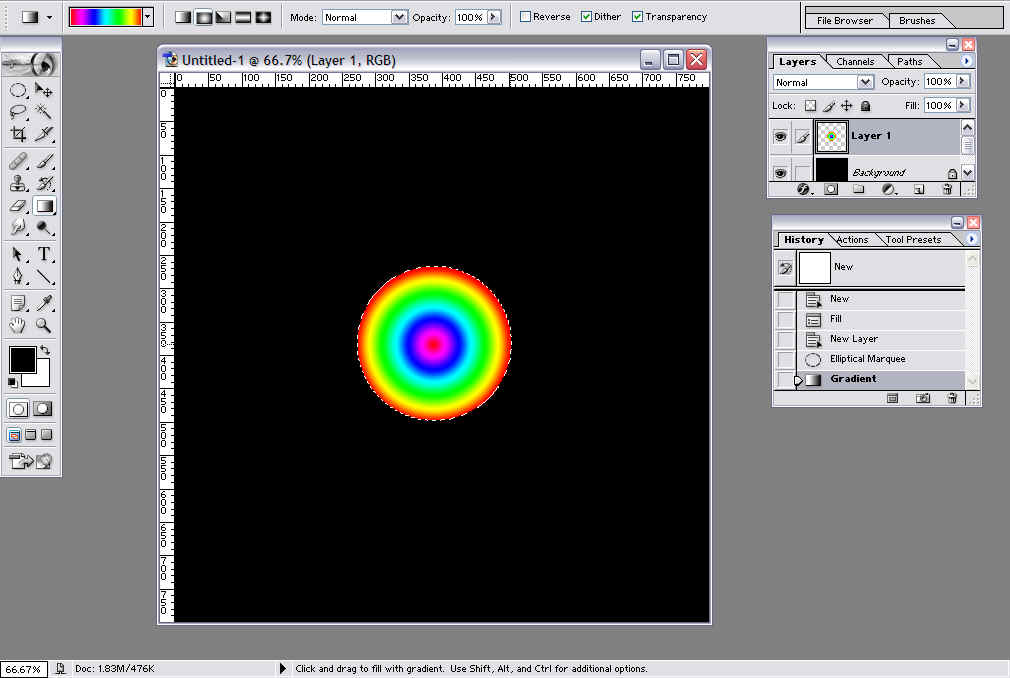Hide the Background layer eye icon
This screenshot has height=678, width=1010.
(780, 173)
